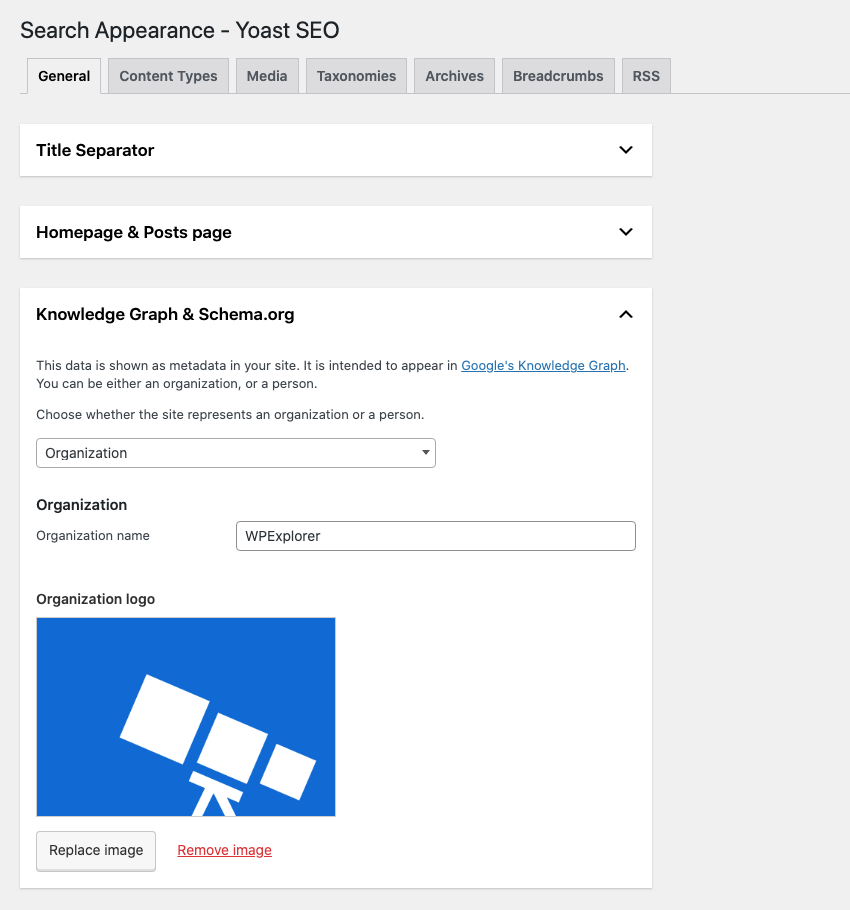850x910 pixels.
Task: Click the Organization logo label
Action: [96, 599]
